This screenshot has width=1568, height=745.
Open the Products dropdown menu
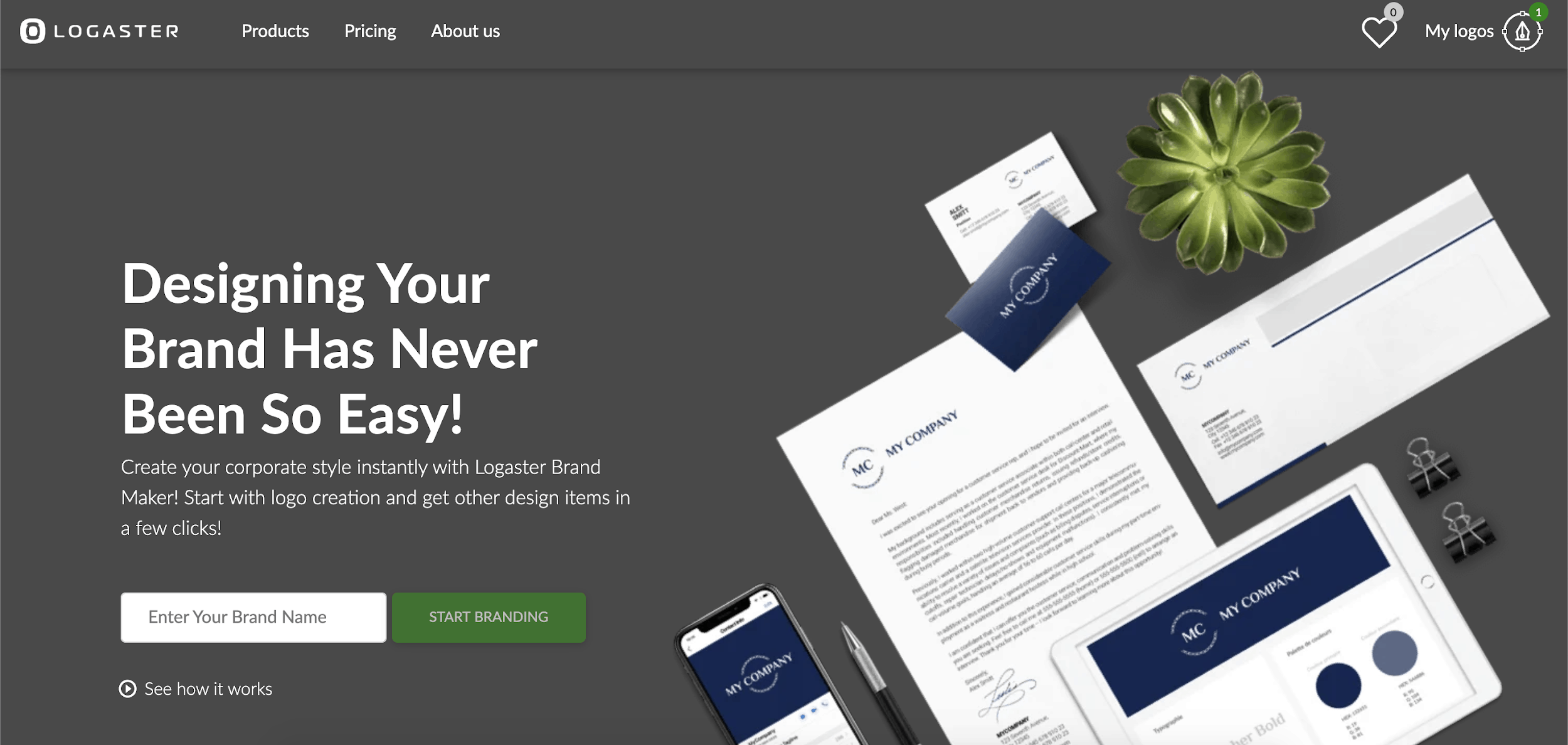[x=275, y=31]
